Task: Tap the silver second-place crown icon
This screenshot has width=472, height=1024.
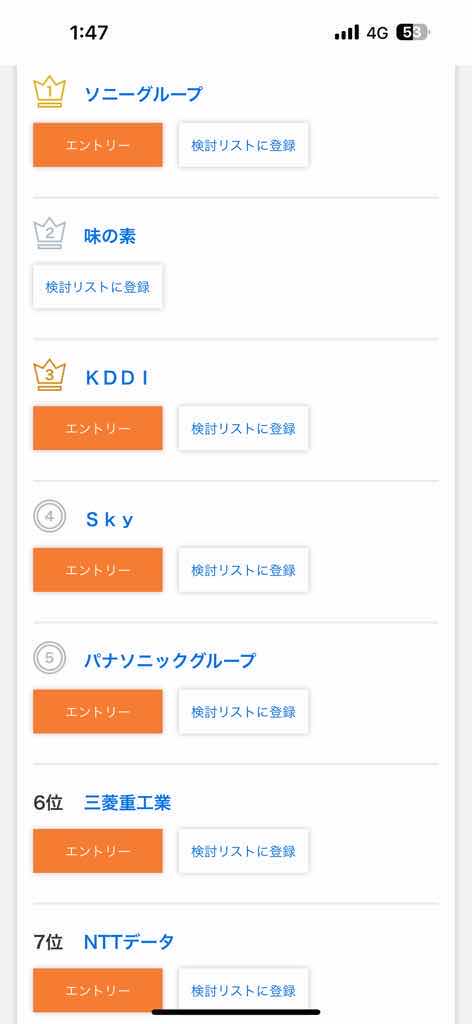Action: pos(49,234)
